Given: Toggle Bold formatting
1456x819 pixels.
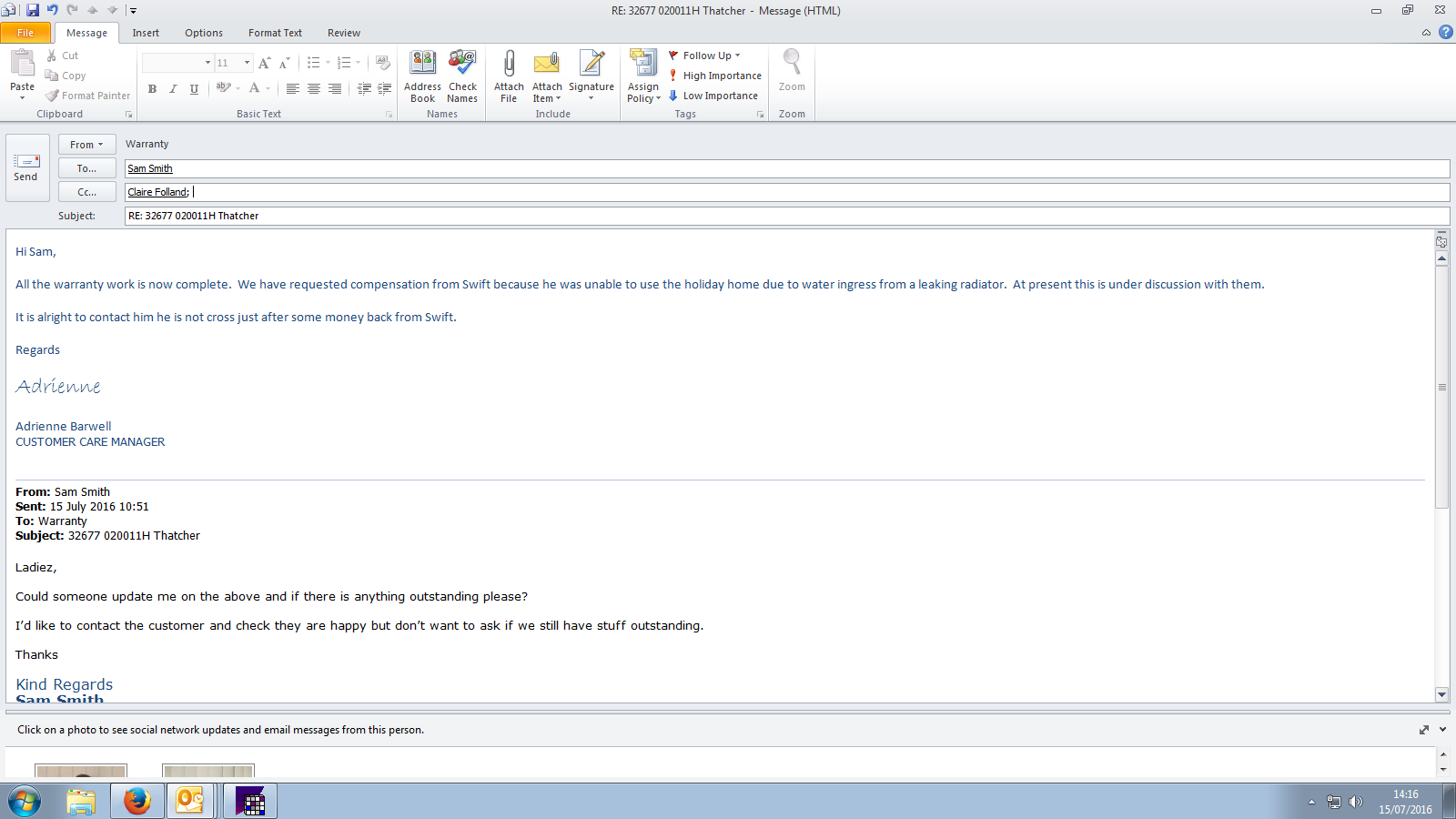Looking at the screenshot, I should pyautogui.click(x=152, y=88).
